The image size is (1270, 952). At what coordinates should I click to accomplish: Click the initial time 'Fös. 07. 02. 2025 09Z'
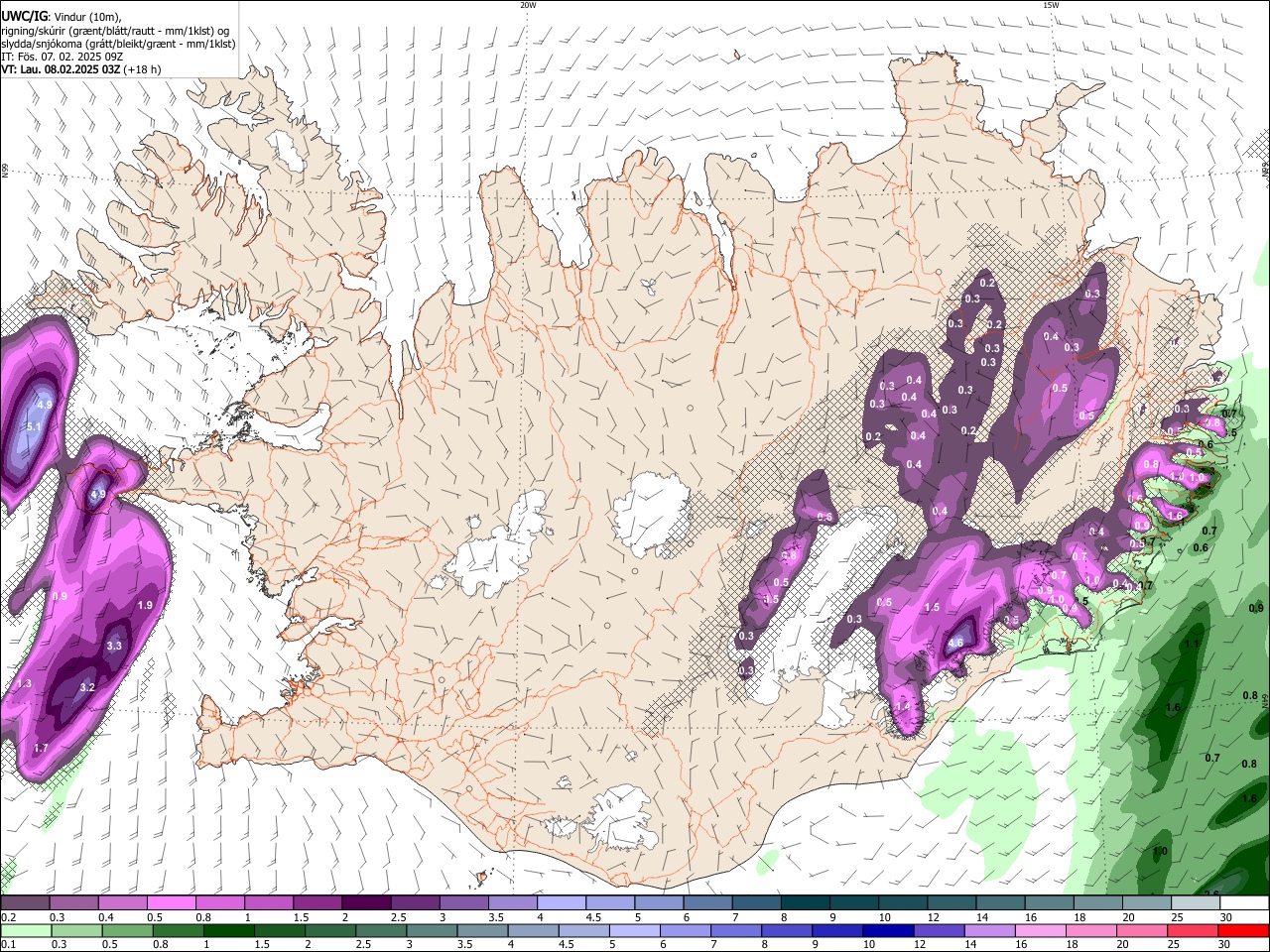(x=69, y=57)
